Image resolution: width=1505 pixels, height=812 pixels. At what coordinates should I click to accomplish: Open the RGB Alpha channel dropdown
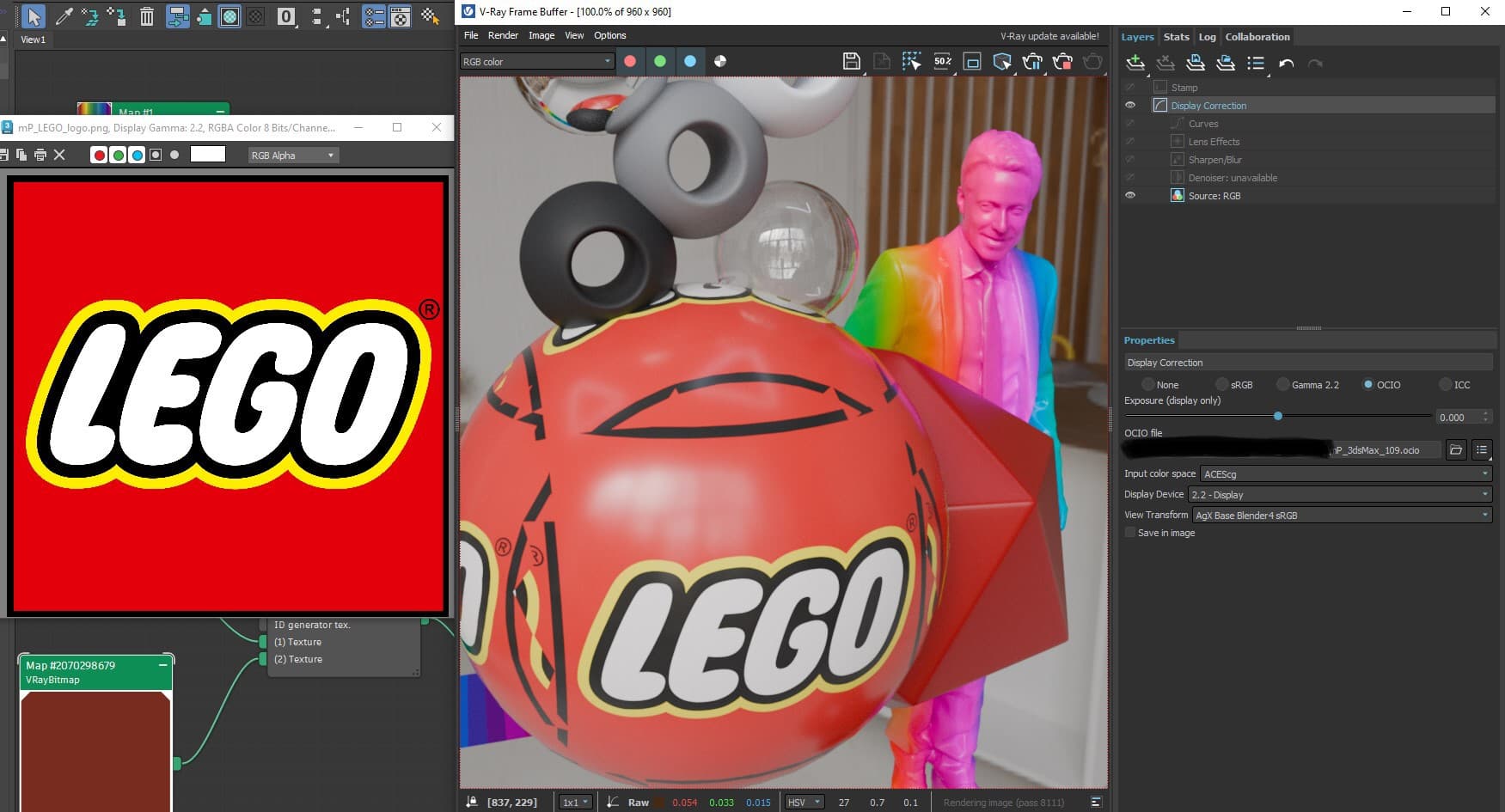(x=292, y=156)
